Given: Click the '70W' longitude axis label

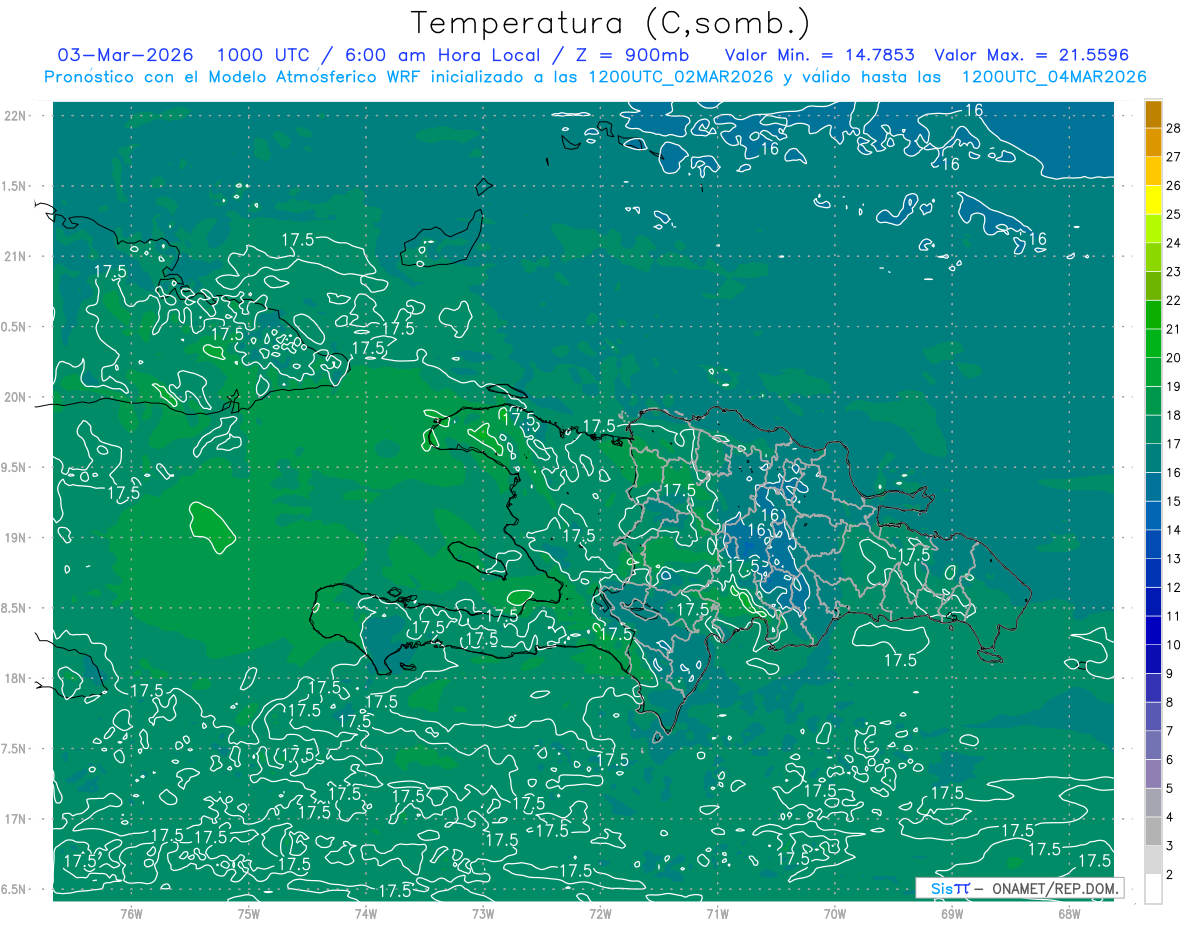Looking at the screenshot, I should 834,913.
